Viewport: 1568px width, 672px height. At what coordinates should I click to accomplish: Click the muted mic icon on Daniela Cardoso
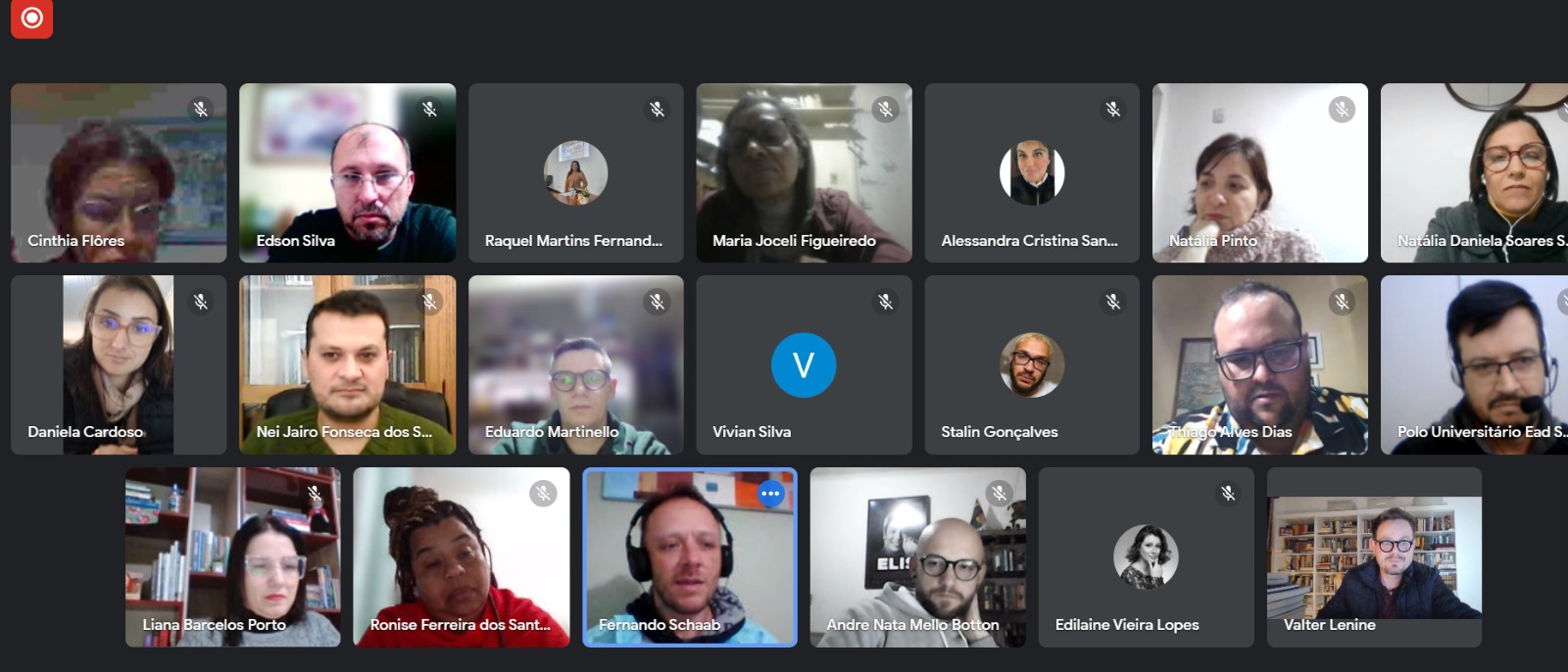(x=201, y=302)
